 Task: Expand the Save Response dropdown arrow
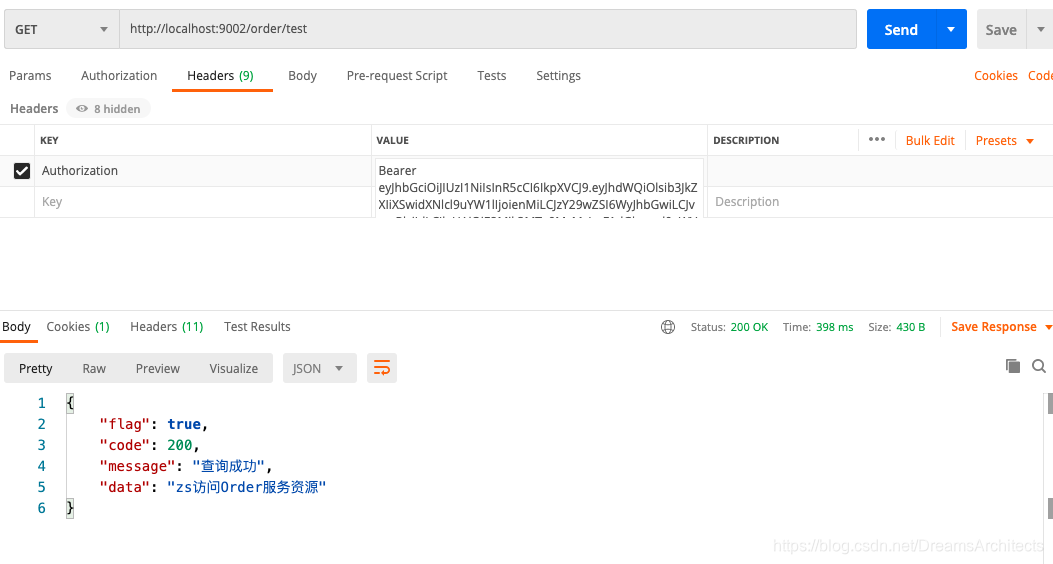tap(1048, 327)
